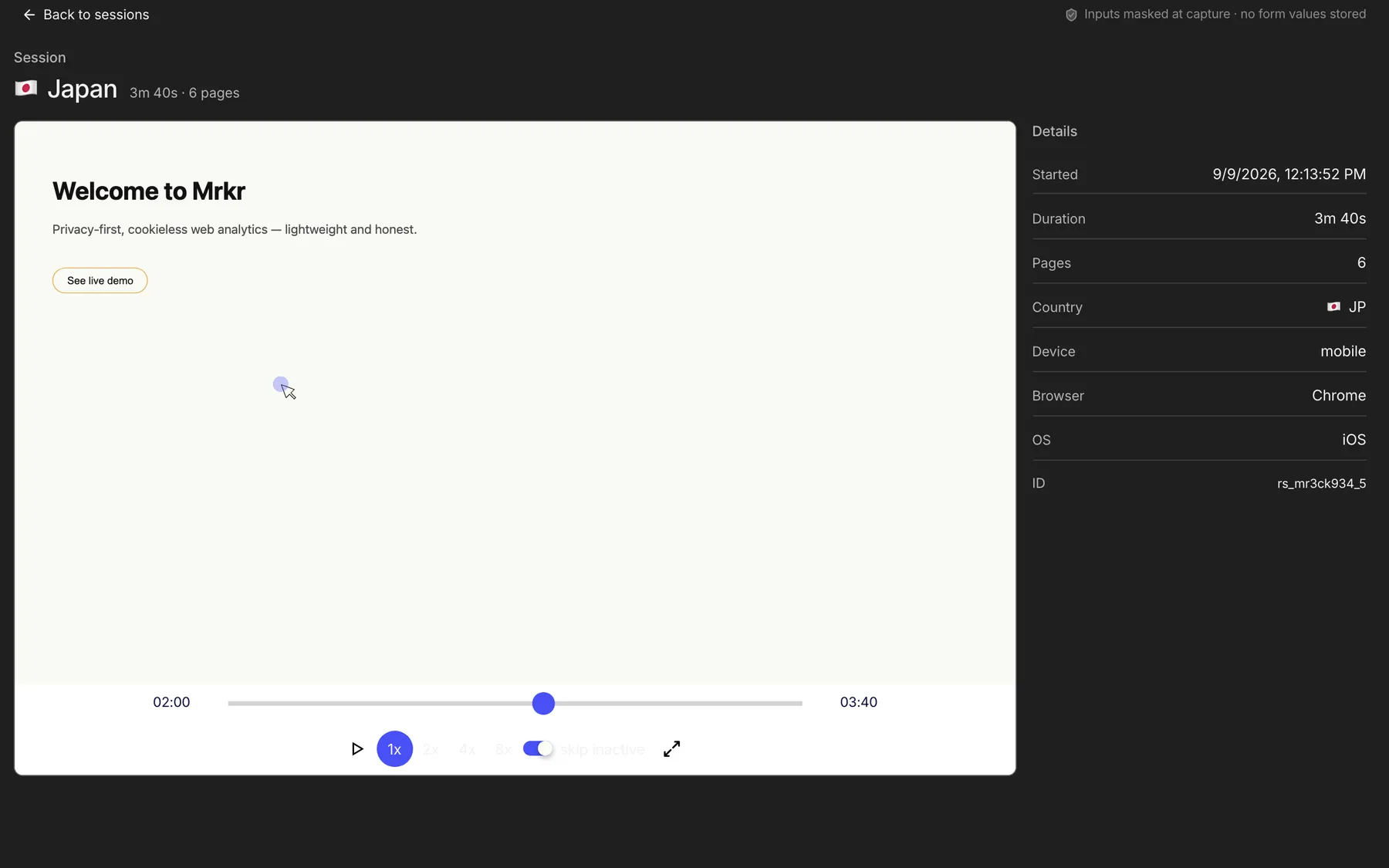Set playback speed to 2x

pos(431,749)
